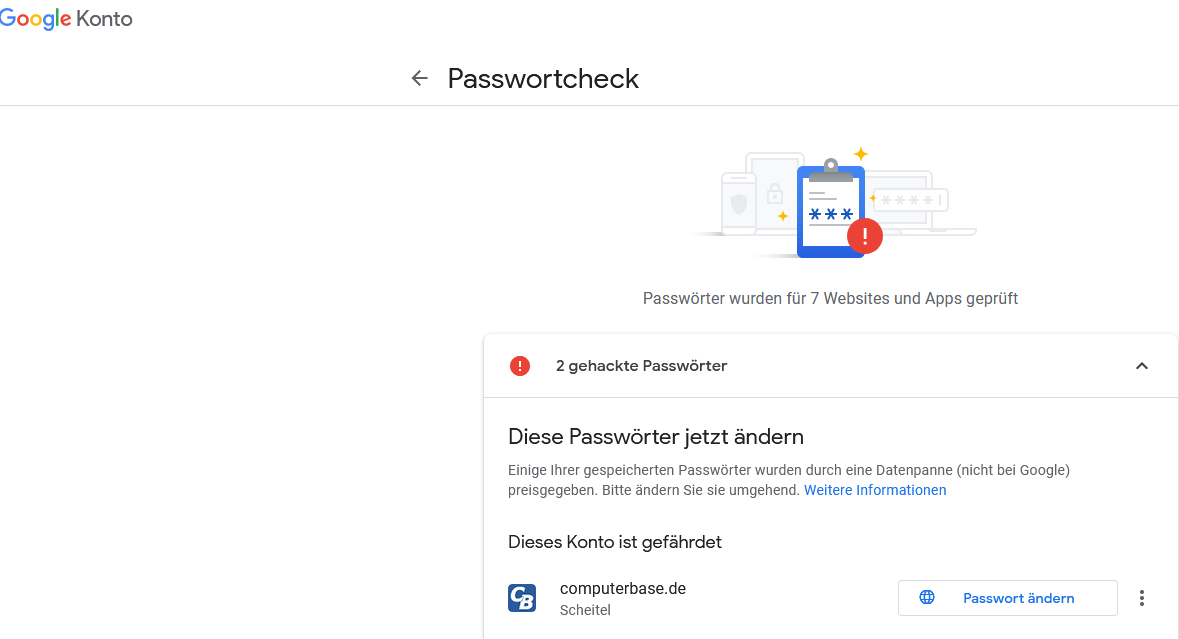The height and width of the screenshot is (639, 1179).
Task: Click the "2 gehackte Passwörter" header label
Action: pos(641,366)
